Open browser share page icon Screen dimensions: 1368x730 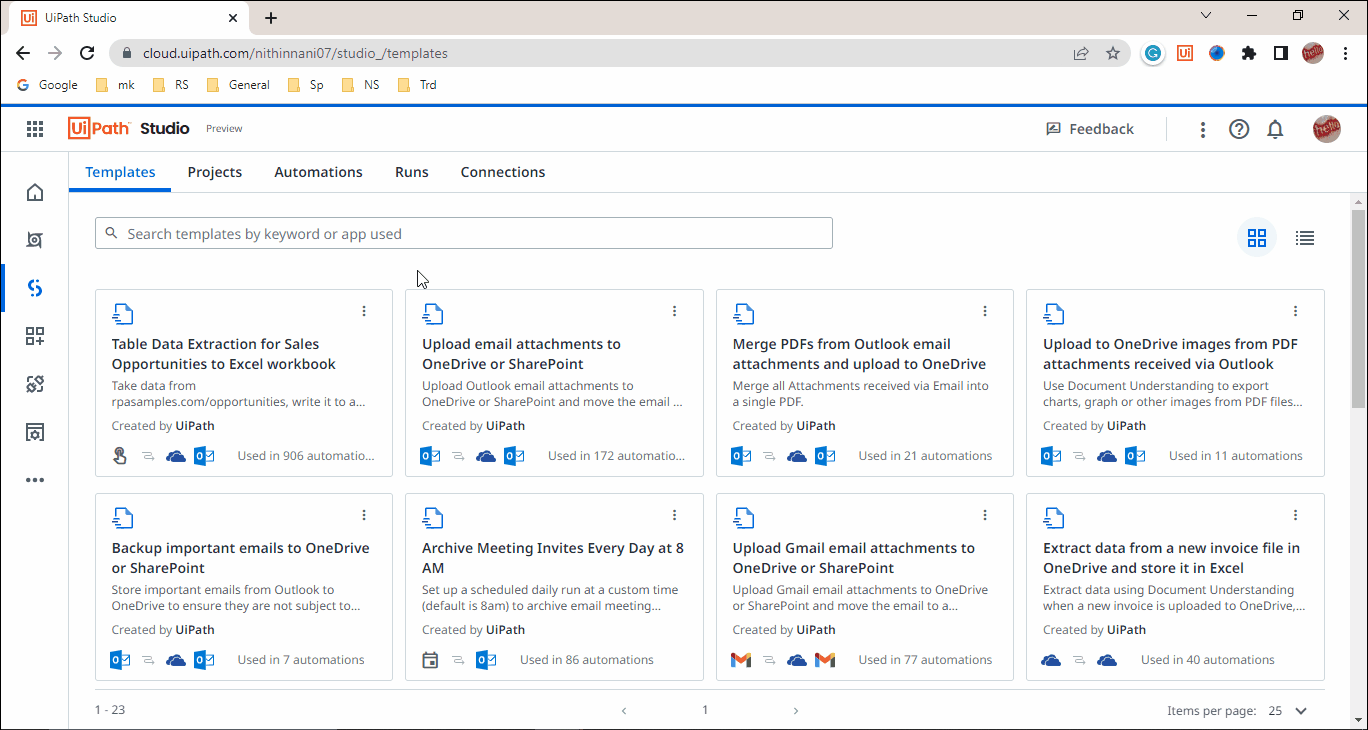coord(1081,53)
